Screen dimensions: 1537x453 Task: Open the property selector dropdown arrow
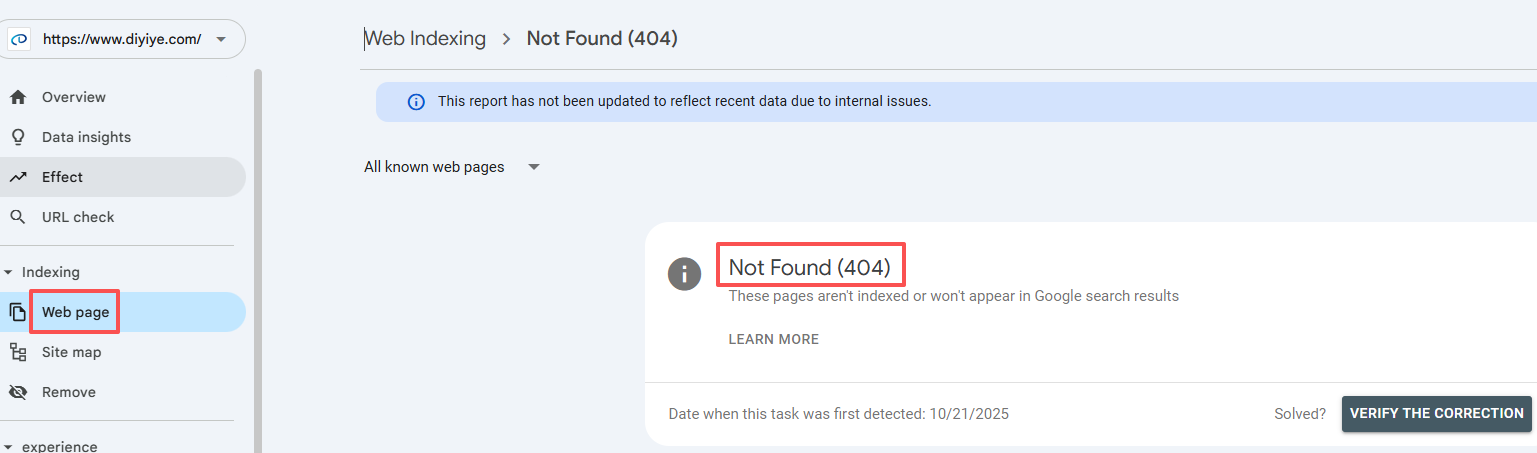[x=220, y=40]
